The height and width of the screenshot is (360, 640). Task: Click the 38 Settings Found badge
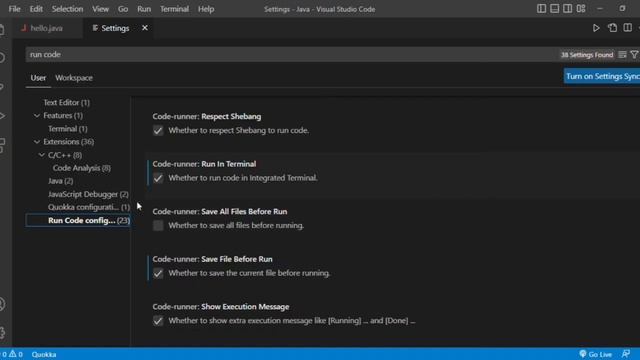pos(587,55)
